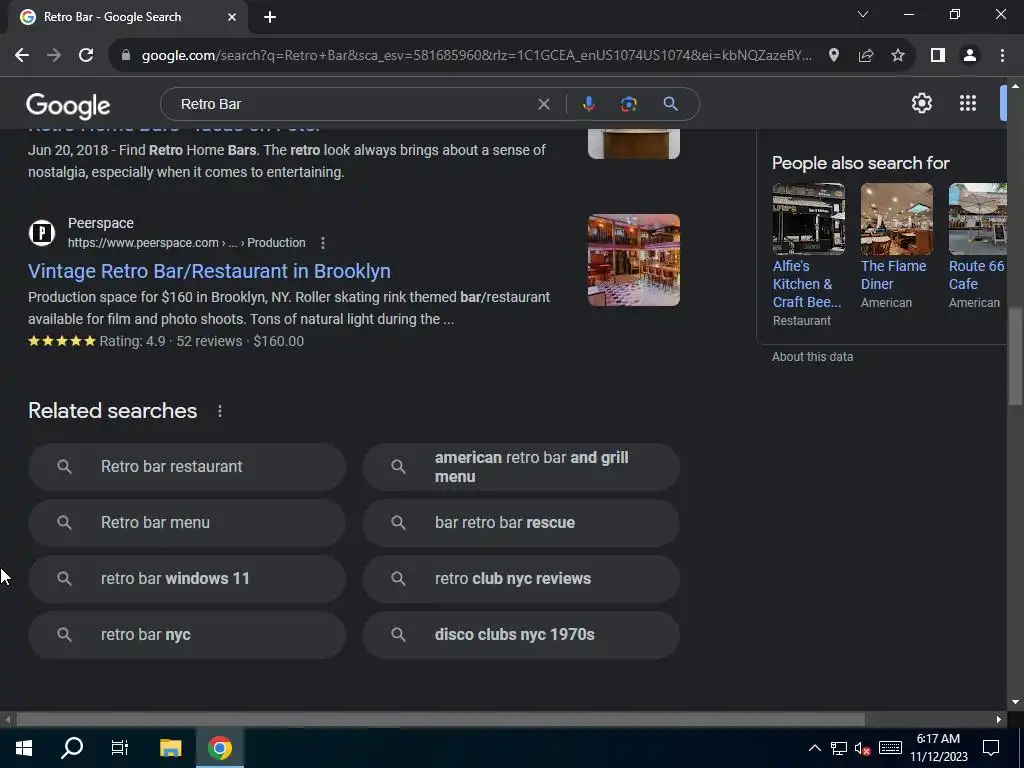
Task: Search for bar retro bar rescue
Action: [x=521, y=522]
